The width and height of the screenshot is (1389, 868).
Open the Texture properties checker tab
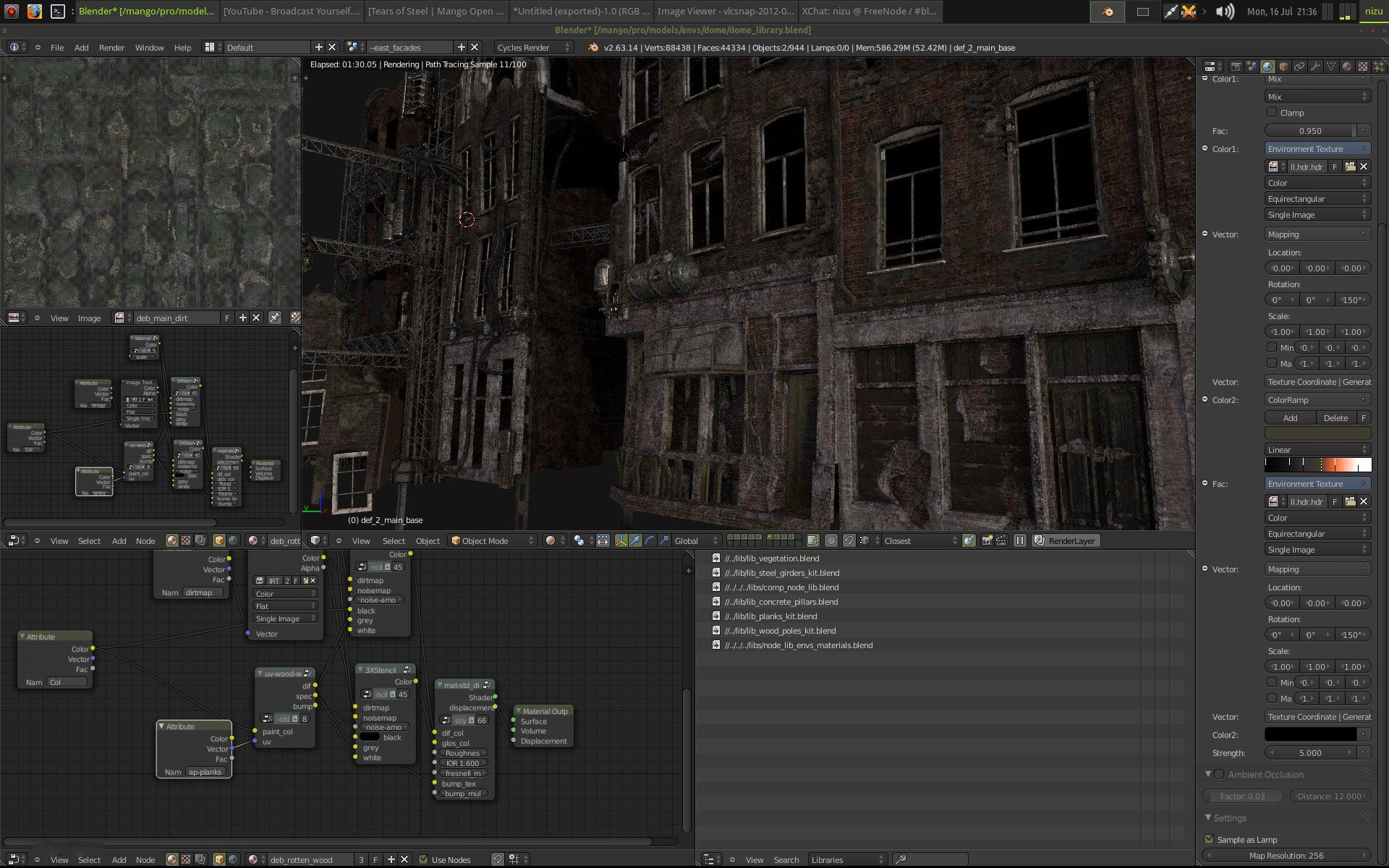[1363, 67]
